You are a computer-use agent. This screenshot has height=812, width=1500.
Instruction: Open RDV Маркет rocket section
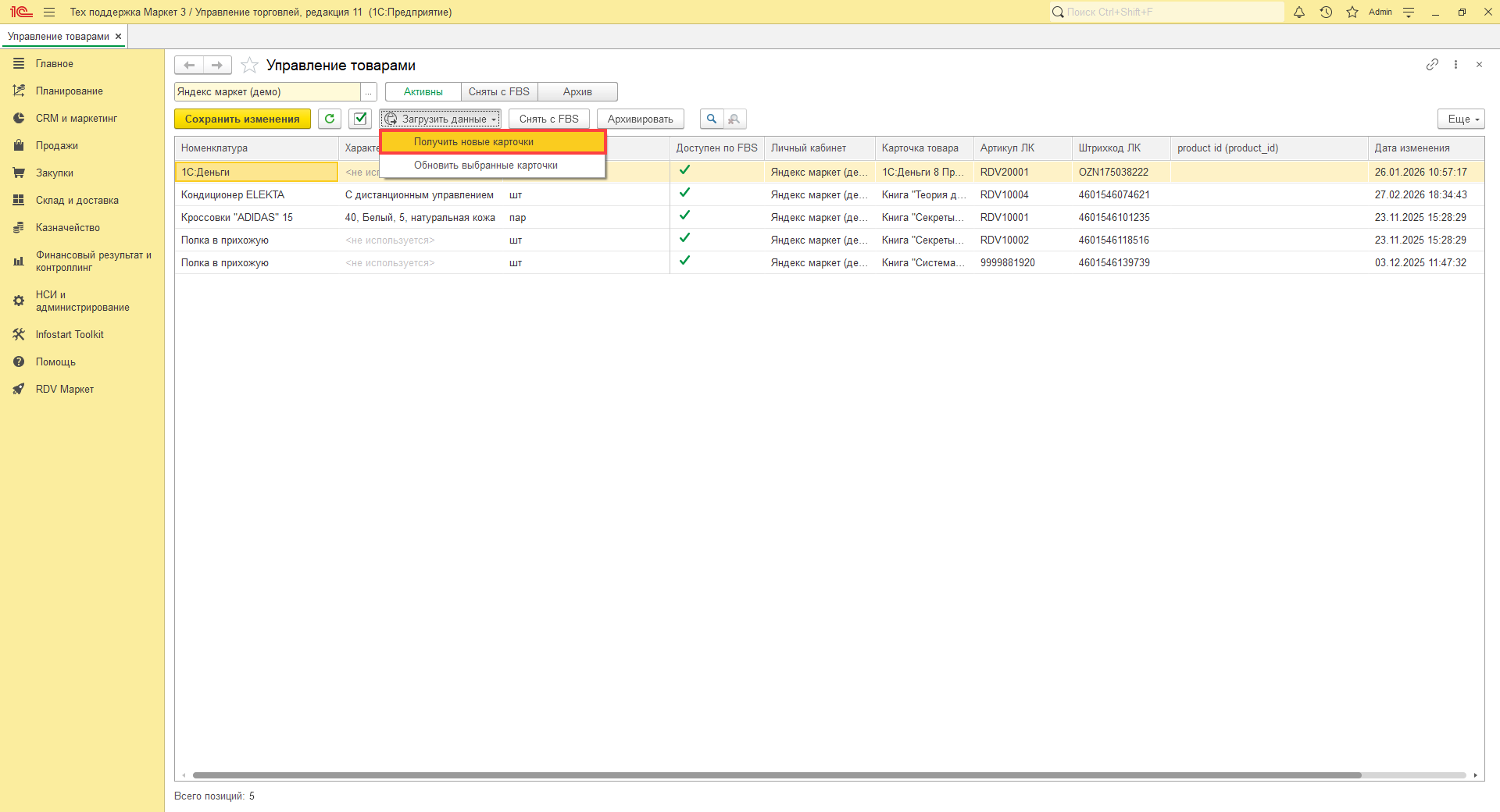point(64,389)
